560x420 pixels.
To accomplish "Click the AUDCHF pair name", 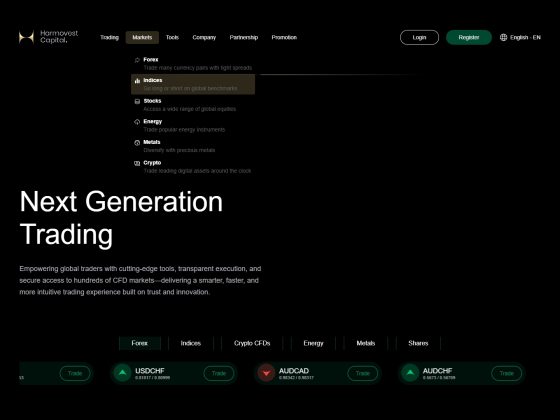I will point(438,371).
